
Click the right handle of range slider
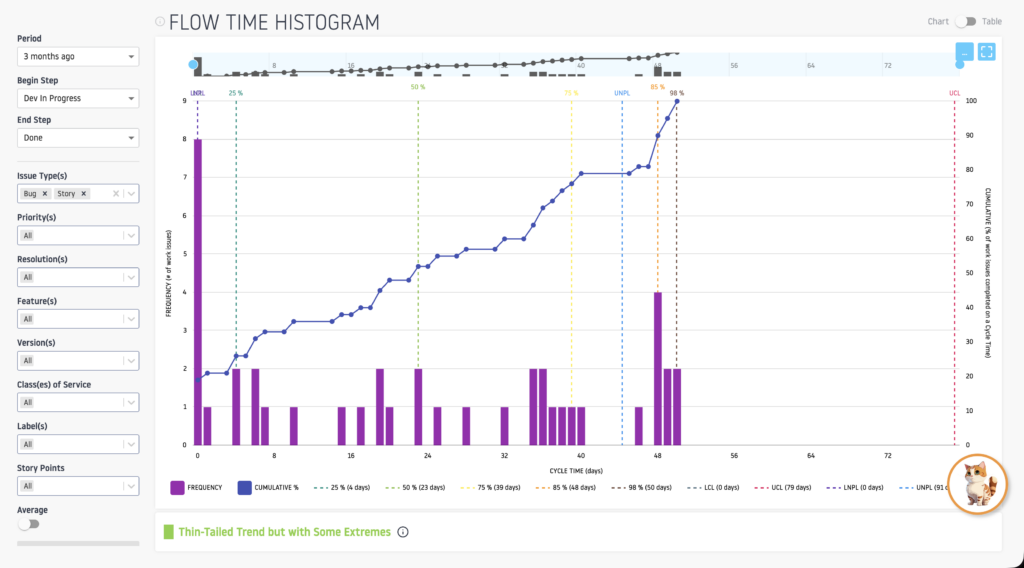click(960, 65)
